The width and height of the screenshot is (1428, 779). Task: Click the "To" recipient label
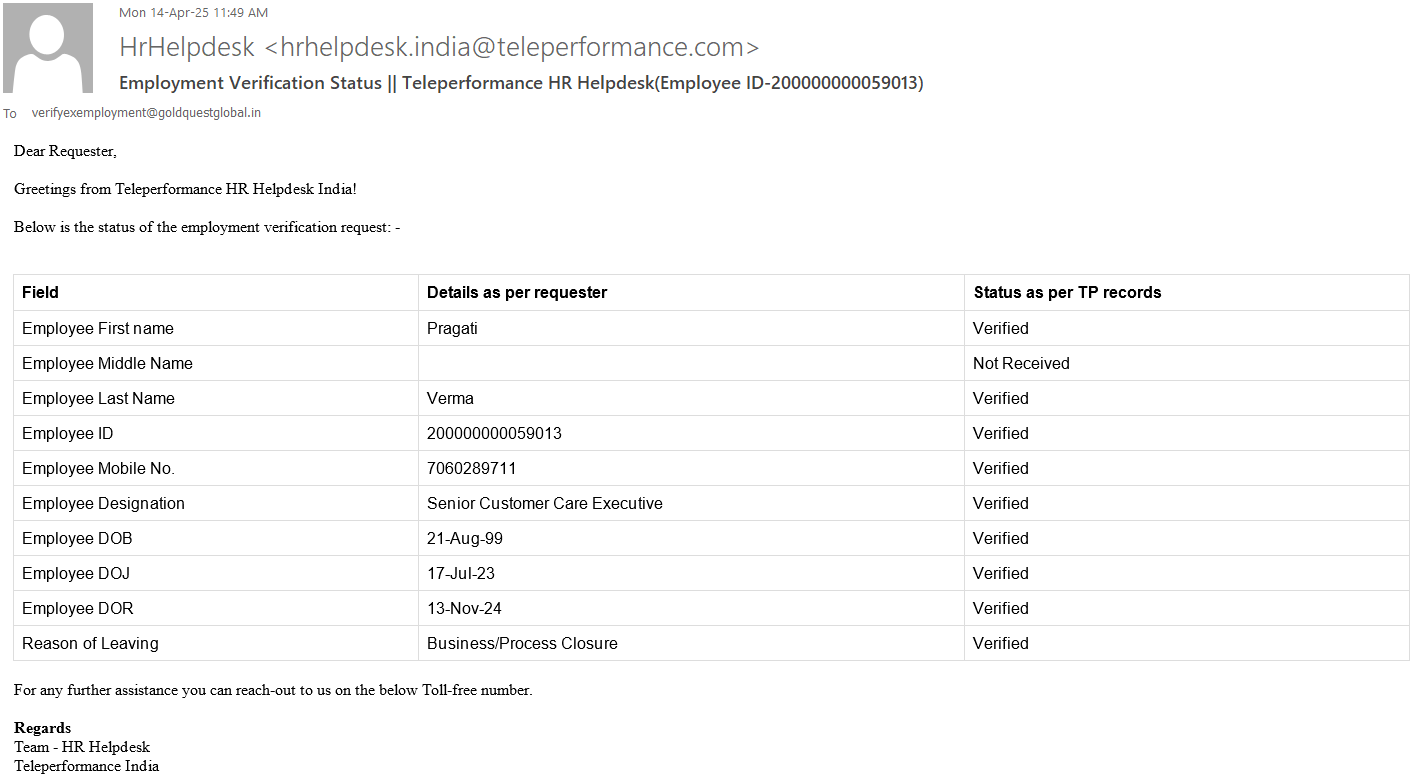click(10, 114)
